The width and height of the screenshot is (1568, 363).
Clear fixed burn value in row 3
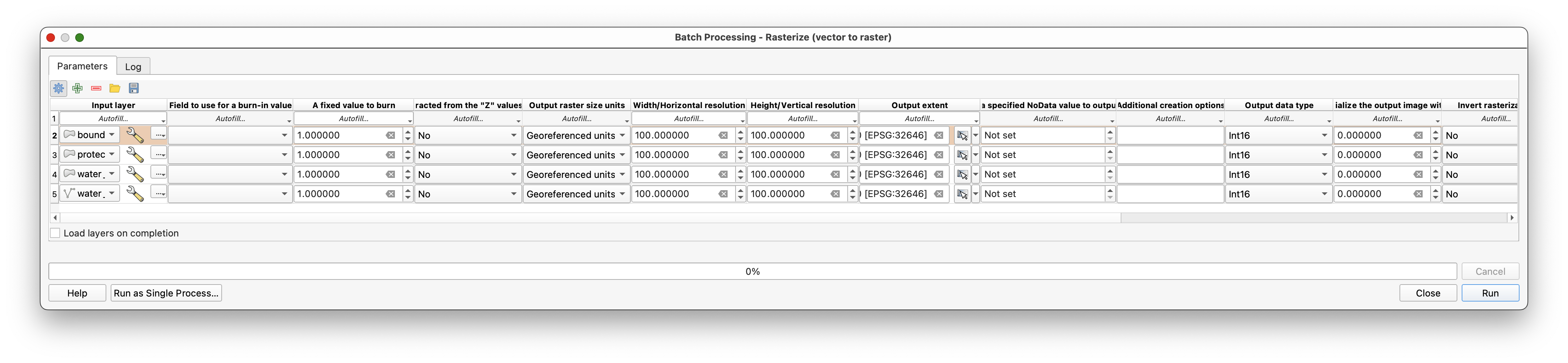[390, 155]
